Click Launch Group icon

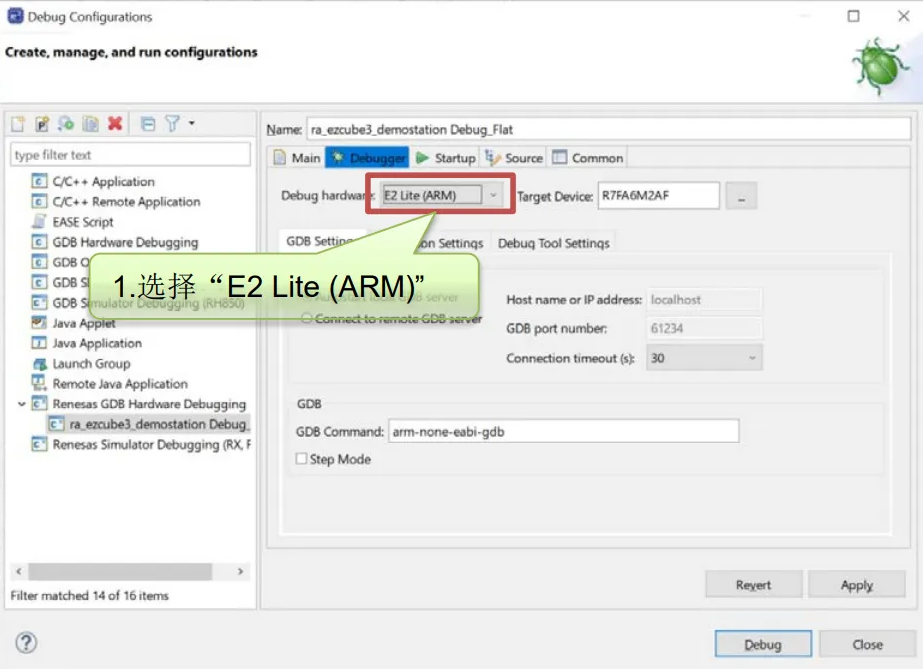point(39,364)
